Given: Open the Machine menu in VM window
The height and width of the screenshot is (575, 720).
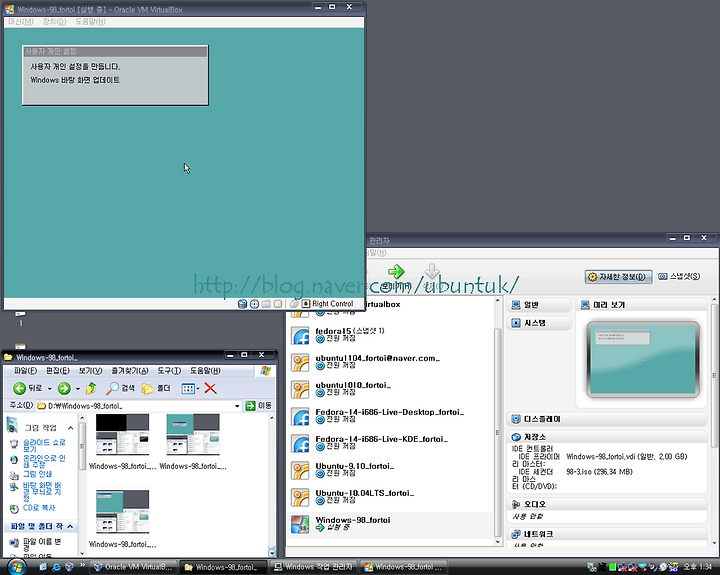Looking at the screenshot, I should point(21,22).
